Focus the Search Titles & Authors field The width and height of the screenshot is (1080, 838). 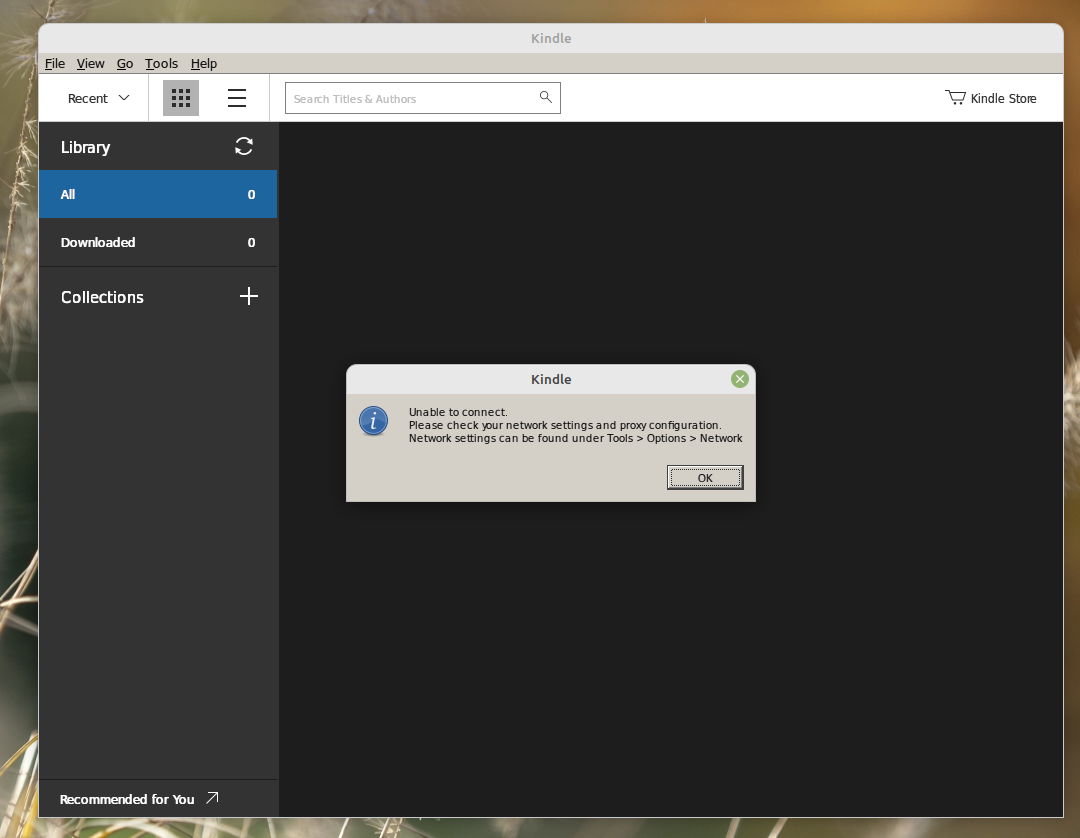pos(423,98)
